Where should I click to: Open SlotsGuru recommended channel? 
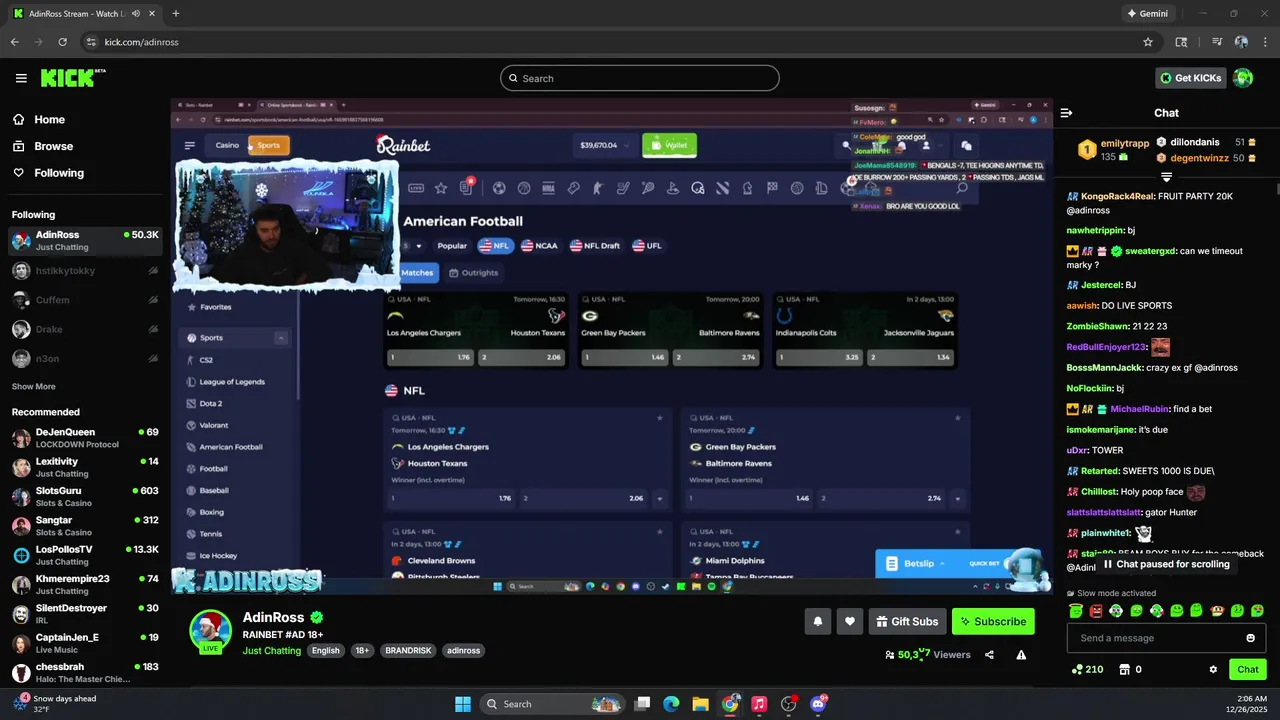pyautogui.click(x=84, y=497)
